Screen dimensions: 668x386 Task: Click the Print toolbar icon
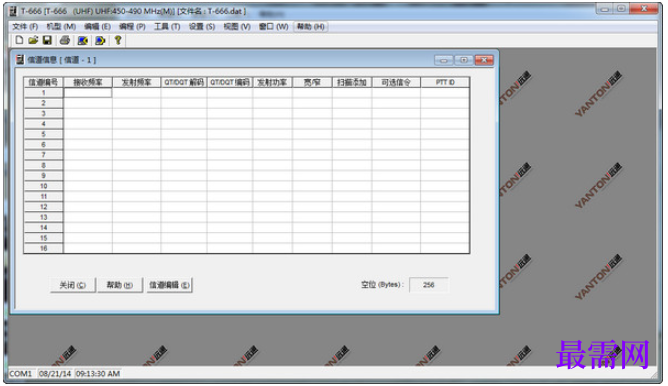(x=65, y=40)
